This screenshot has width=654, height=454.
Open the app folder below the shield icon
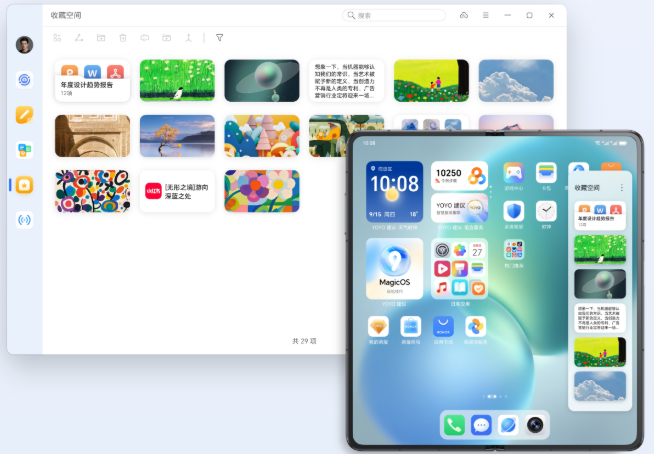(514, 250)
